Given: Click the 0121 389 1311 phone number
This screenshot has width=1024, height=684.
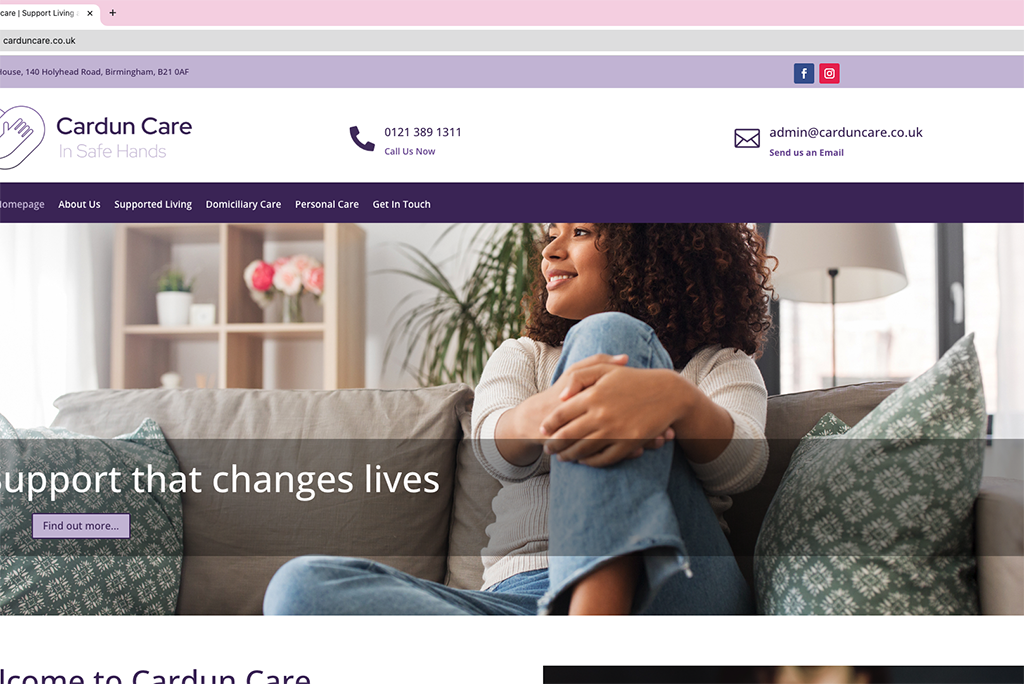Looking at the screenshot, I should (423, 132).
